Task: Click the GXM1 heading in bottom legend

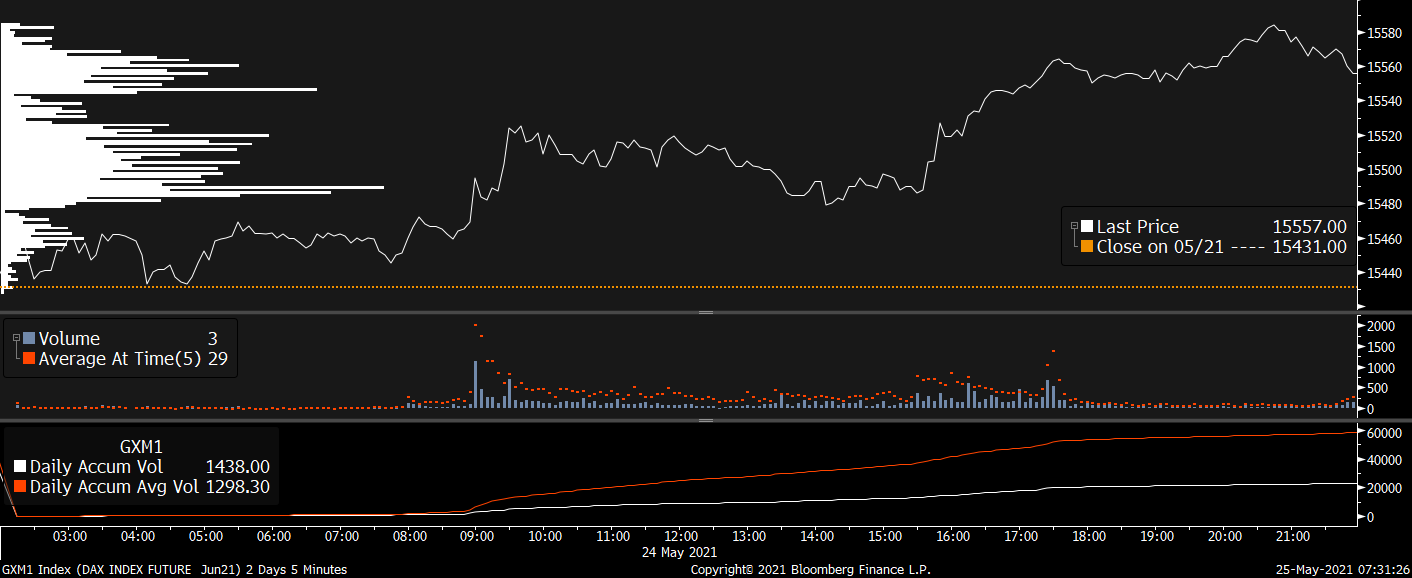Action: (x=141, y=447)
